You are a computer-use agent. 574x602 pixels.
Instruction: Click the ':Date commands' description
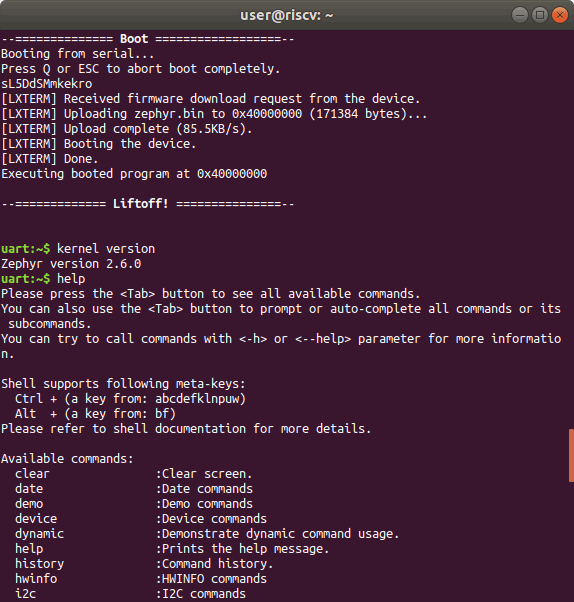coord(204,488)
